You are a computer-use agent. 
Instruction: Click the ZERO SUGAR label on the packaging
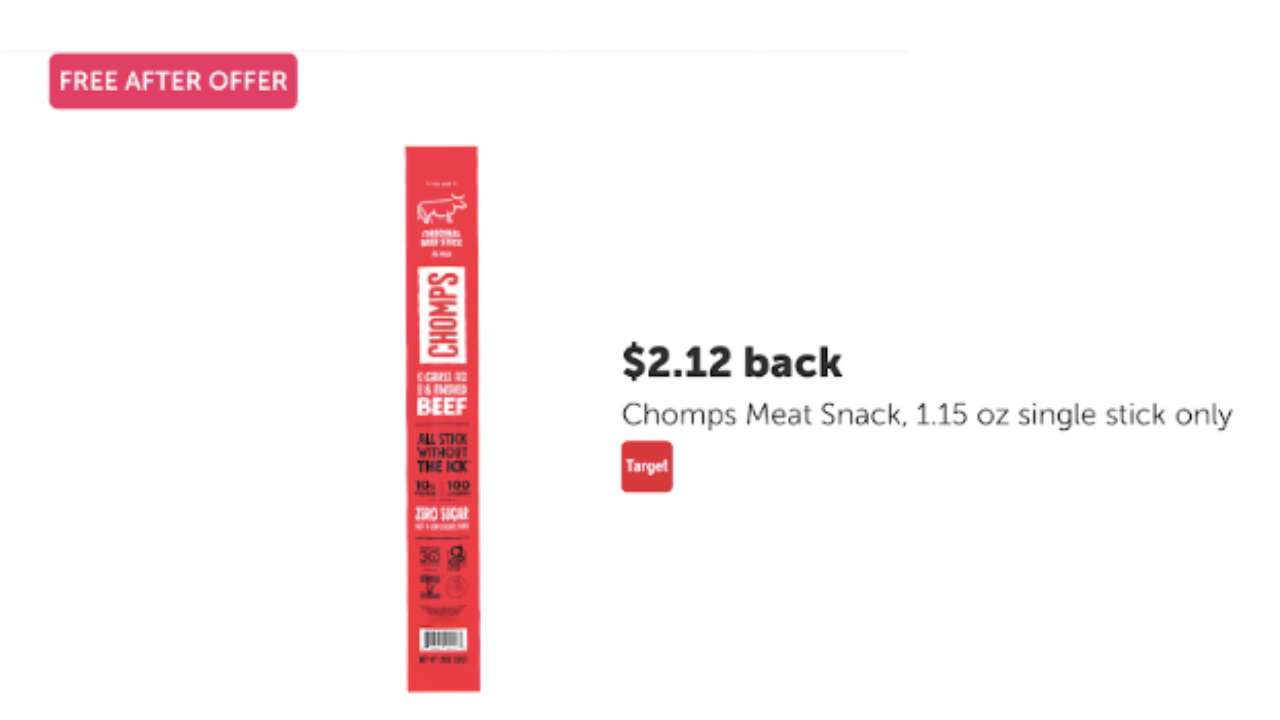click(x=441, y=512)
